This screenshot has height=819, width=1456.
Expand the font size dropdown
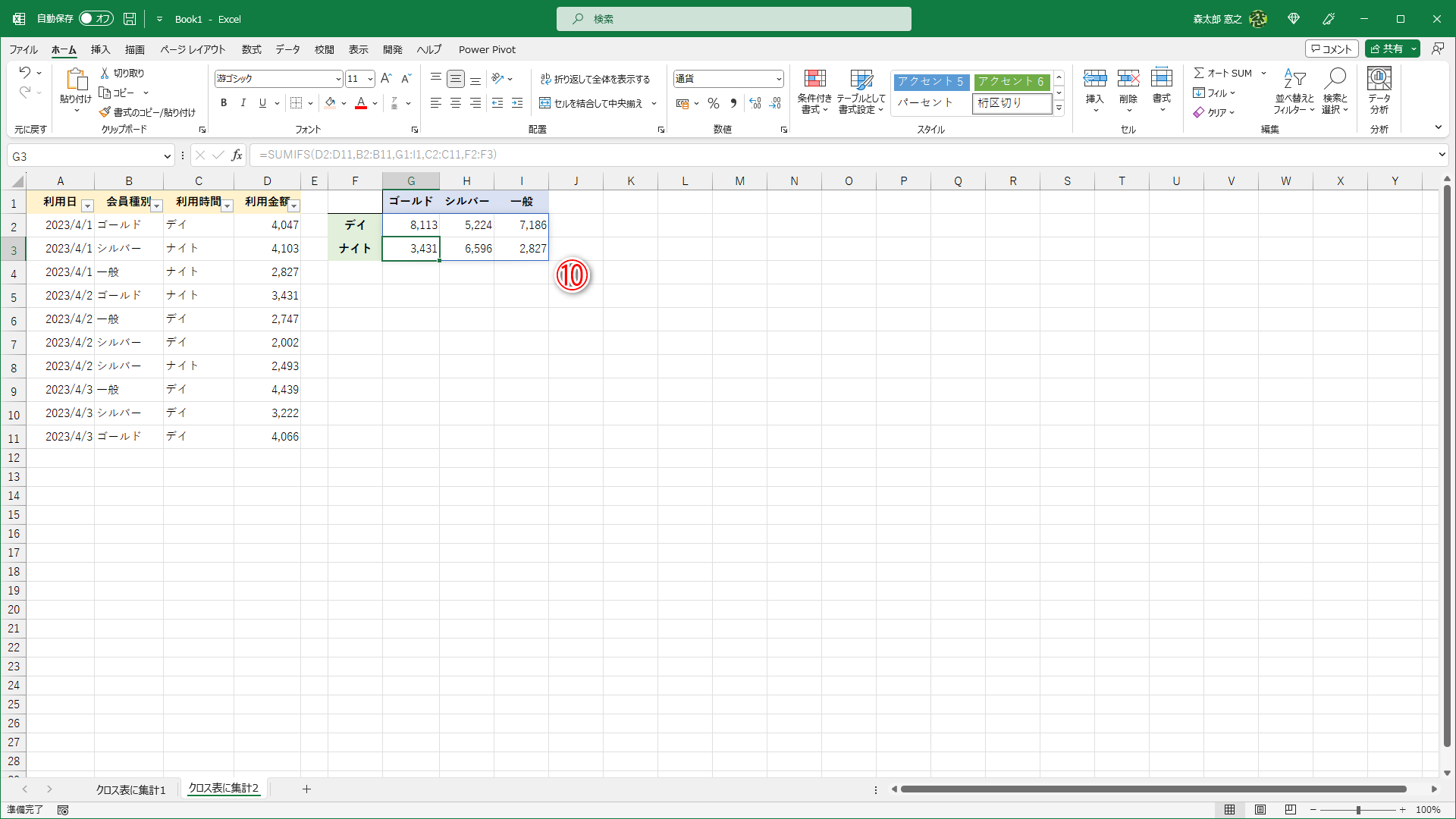coord(370,79)
